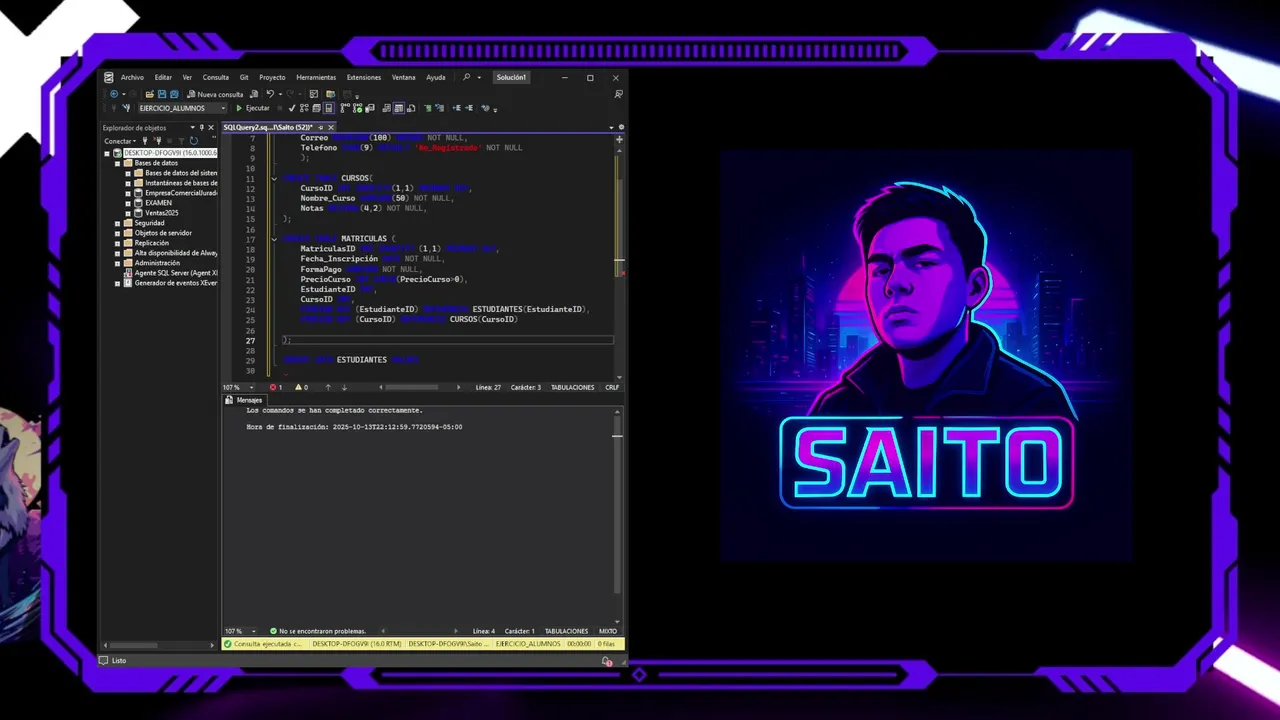Click the Nueva consulta button

click(215, 94)
